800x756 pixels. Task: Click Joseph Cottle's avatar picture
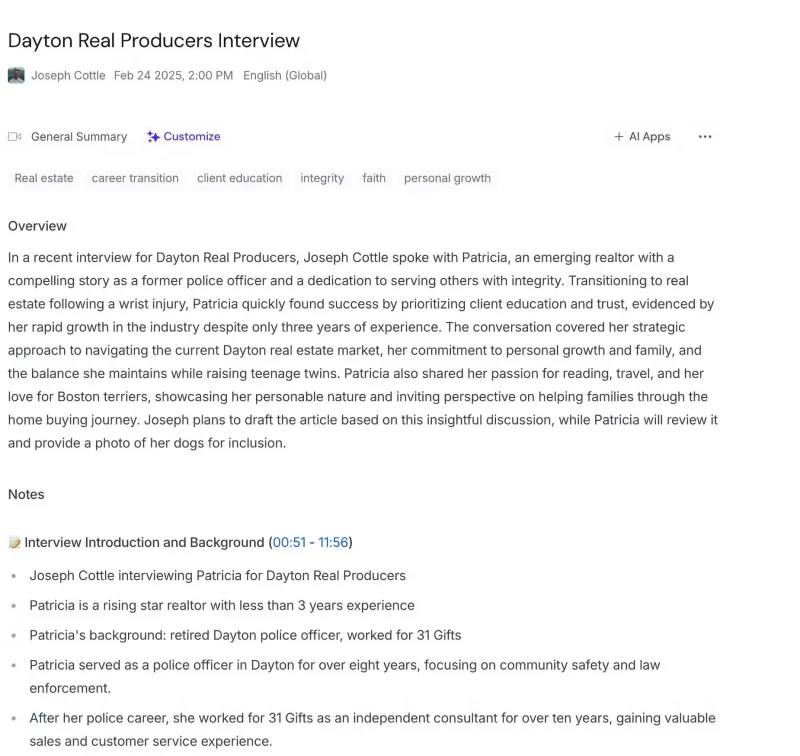(16, 75)
